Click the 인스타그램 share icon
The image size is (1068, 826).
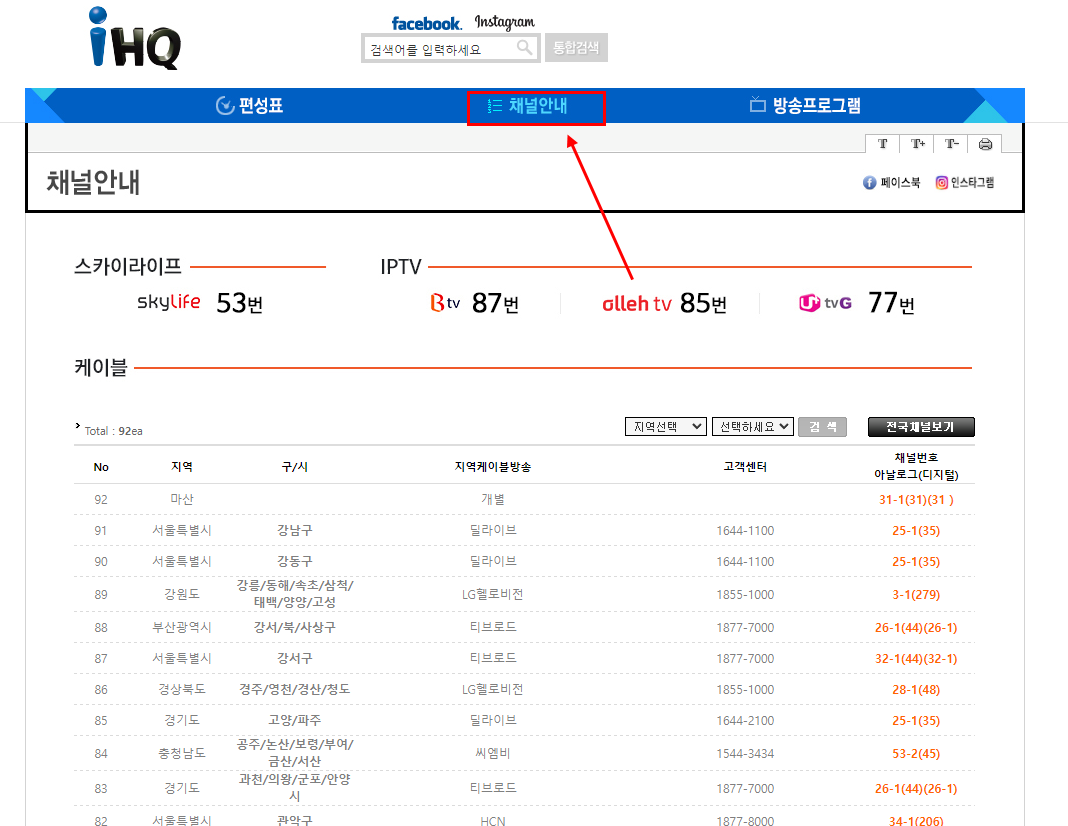pos(964,182)
